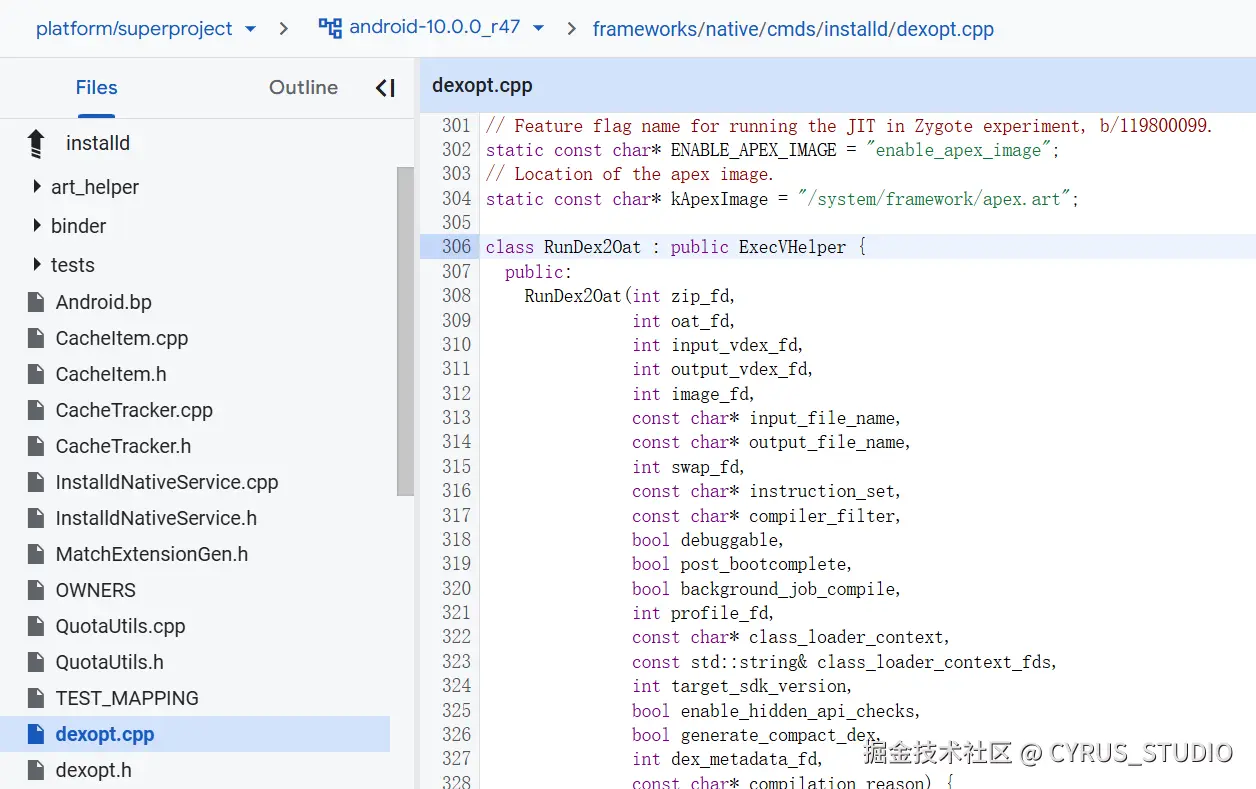The height and width of the screenshot is (789, 1256).
Task: Click kApexImage constant name on line 304
Action: click(719, 198)
